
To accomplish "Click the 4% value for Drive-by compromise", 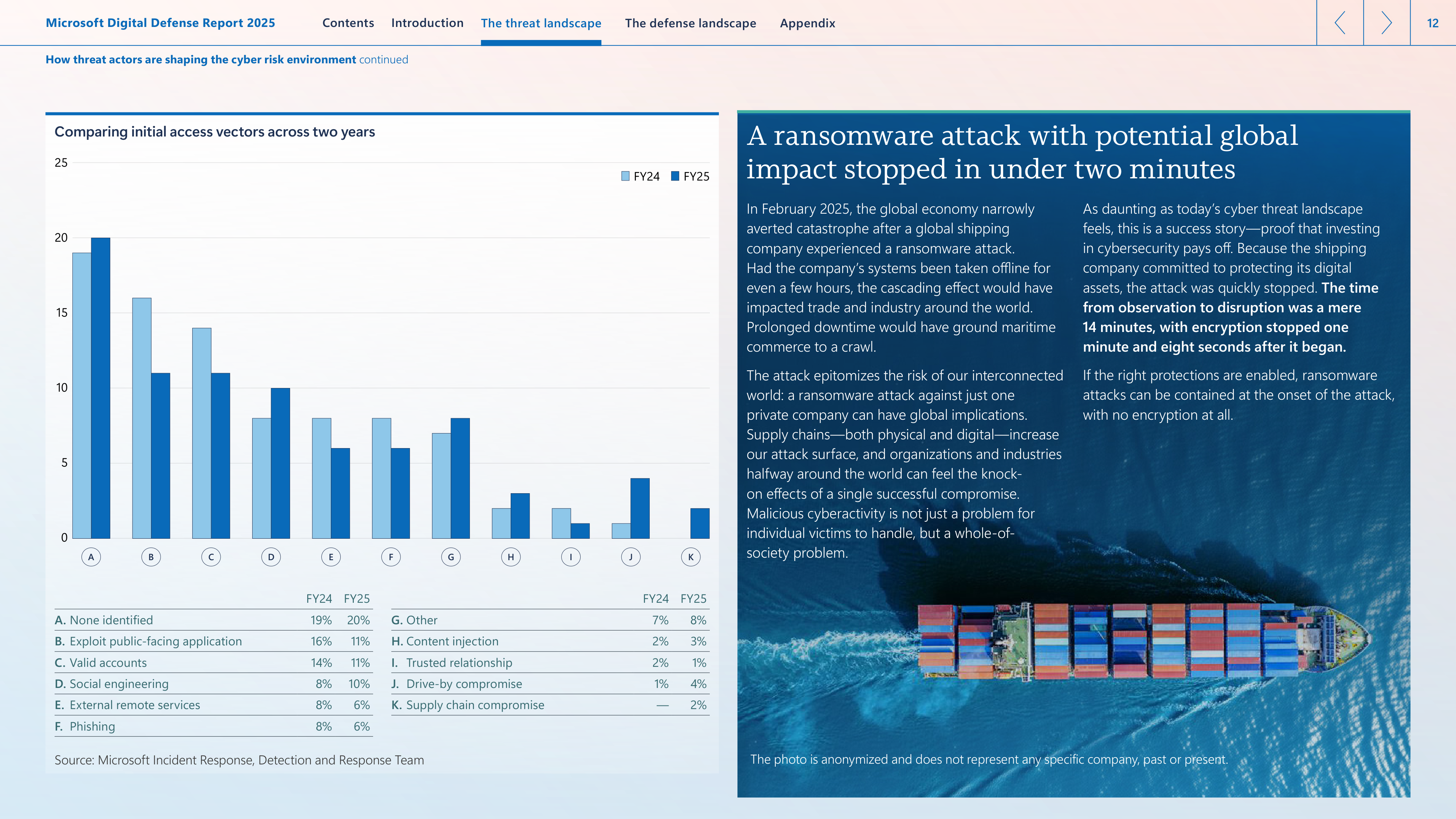I will pyautogui.click(x=698, y=684).
